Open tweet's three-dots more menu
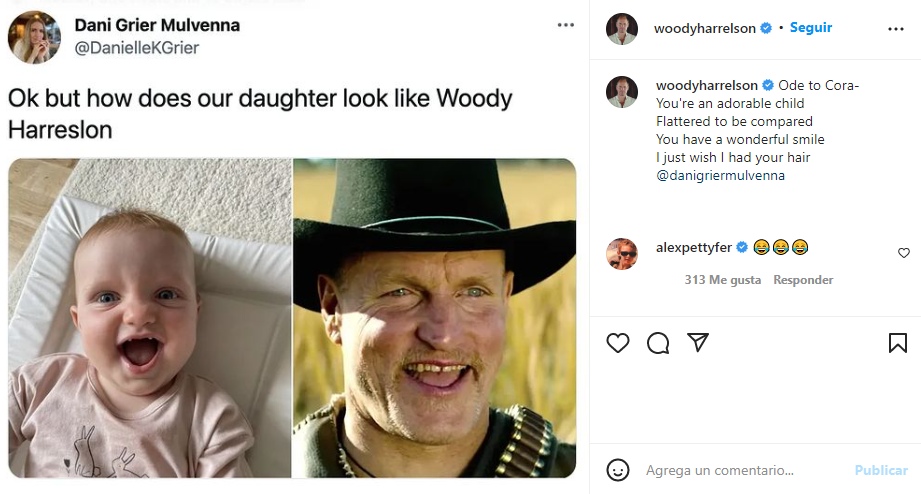This screenshot has width=921, height=494. point(566,25)
